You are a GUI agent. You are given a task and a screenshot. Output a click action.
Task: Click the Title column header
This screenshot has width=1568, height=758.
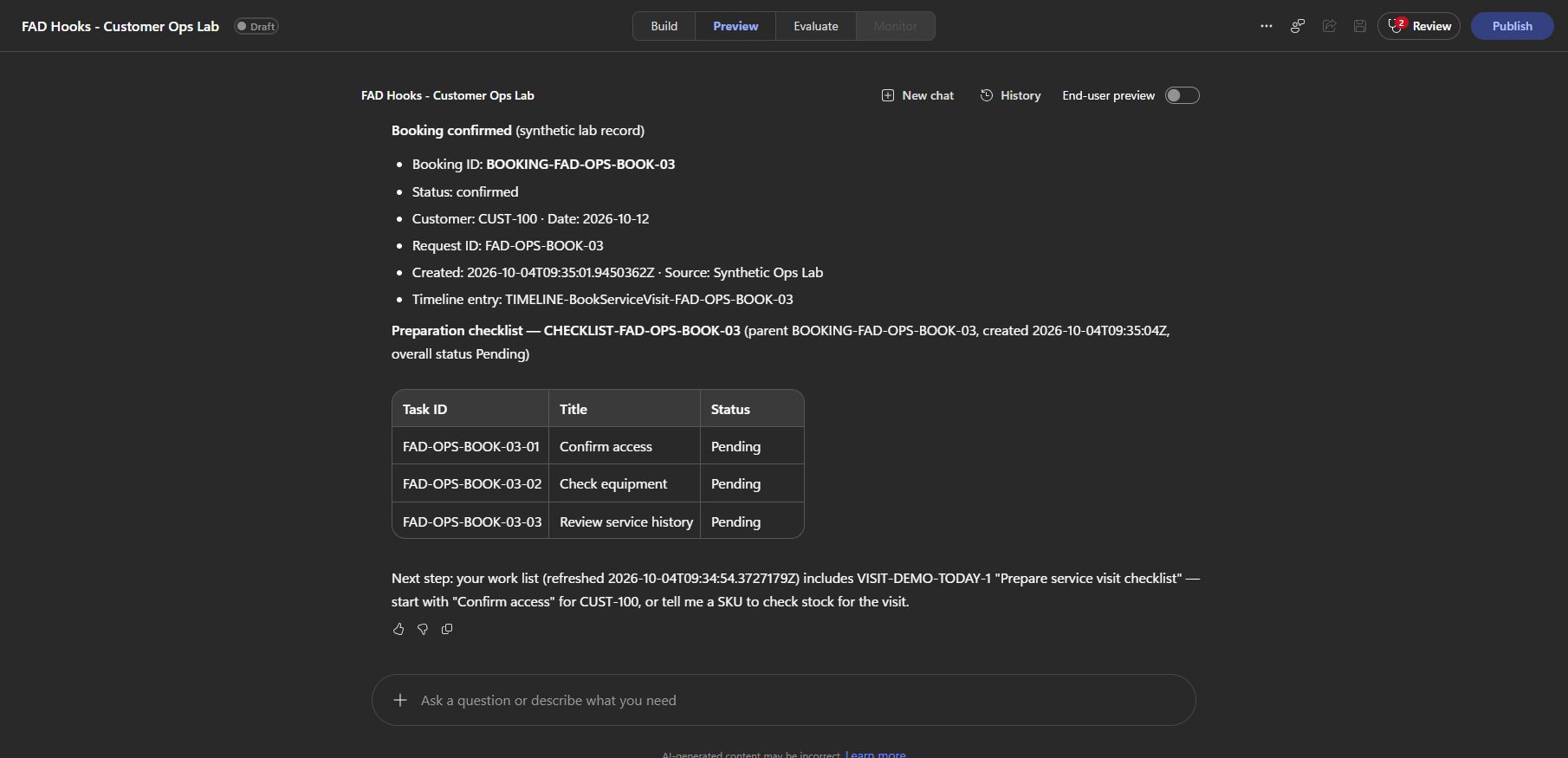pyautogui.click(x=625, y=409)
